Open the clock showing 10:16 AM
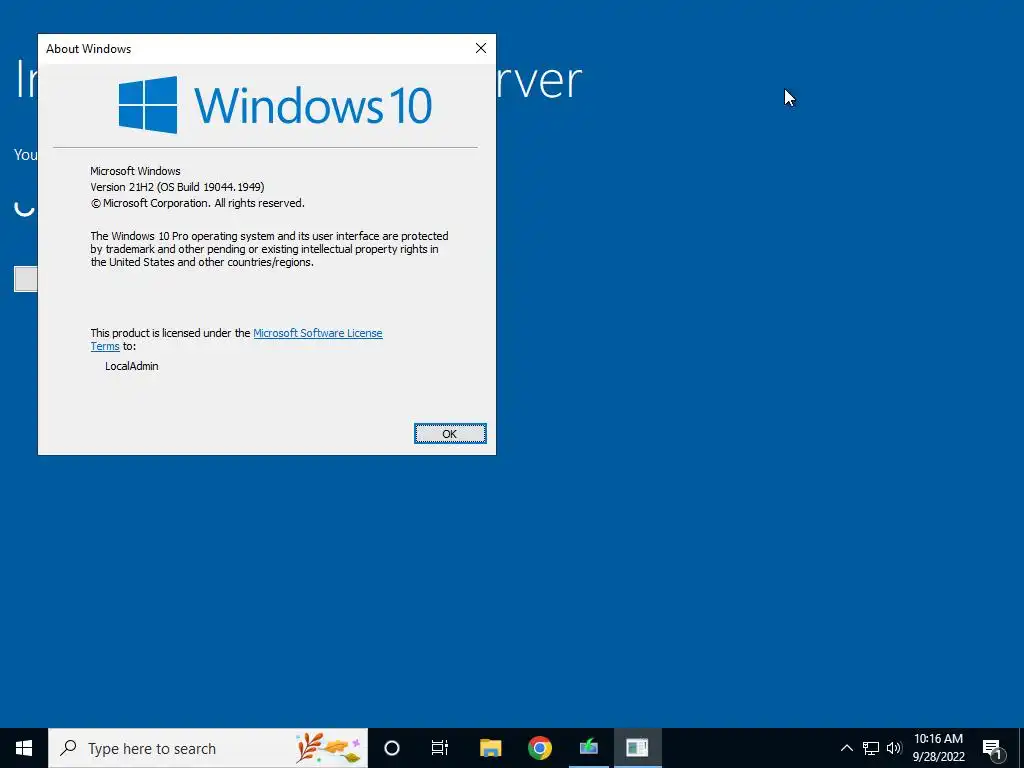The image size is (1024, 768). click(x=938, y=748)
